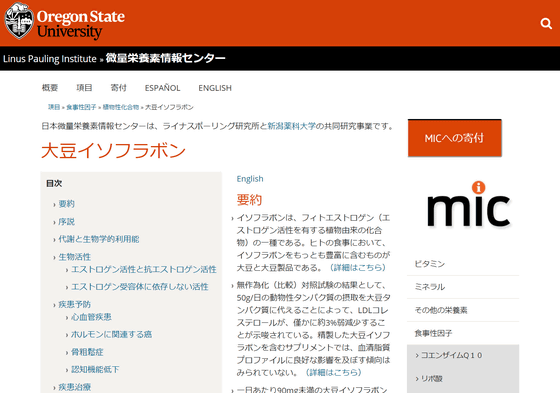Open 食事性因子 in the sidebar menu
Viewport: 560px width, 393px height.
click(463, 333)
